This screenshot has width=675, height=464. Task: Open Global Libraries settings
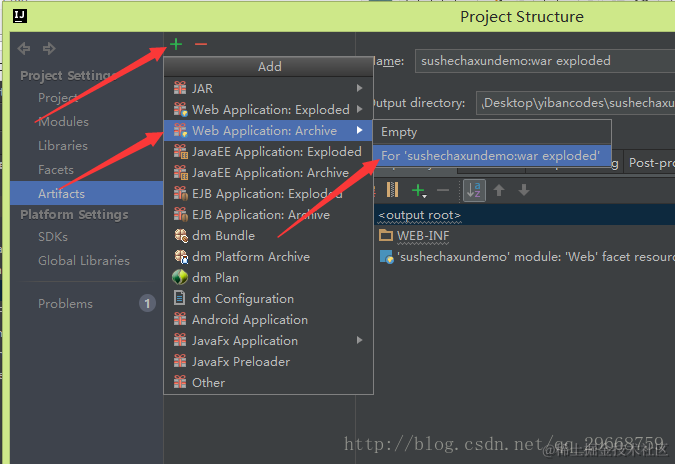click(x=84, y=260)
